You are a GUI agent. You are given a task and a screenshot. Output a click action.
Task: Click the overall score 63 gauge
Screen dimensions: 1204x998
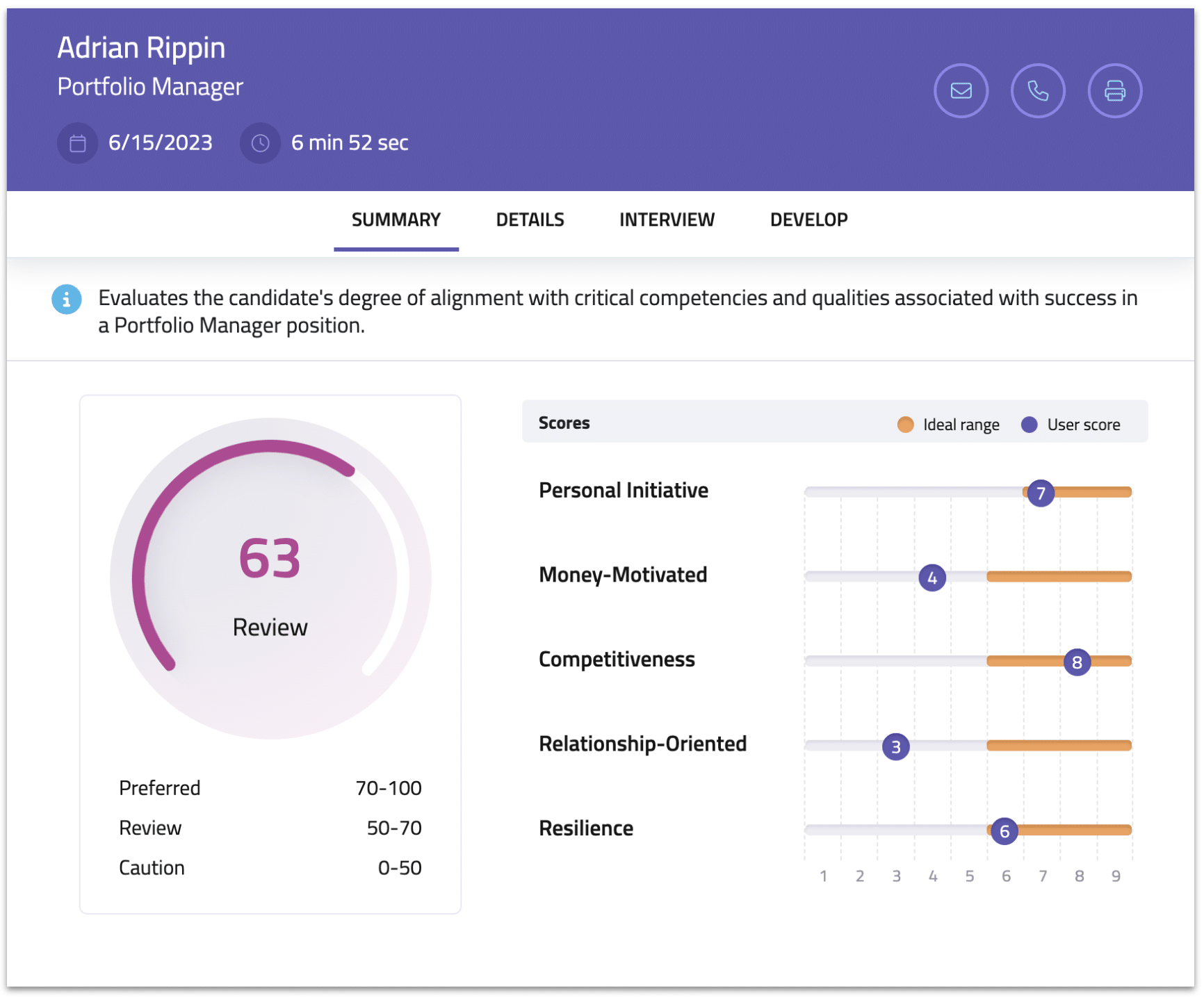point(270,577)
